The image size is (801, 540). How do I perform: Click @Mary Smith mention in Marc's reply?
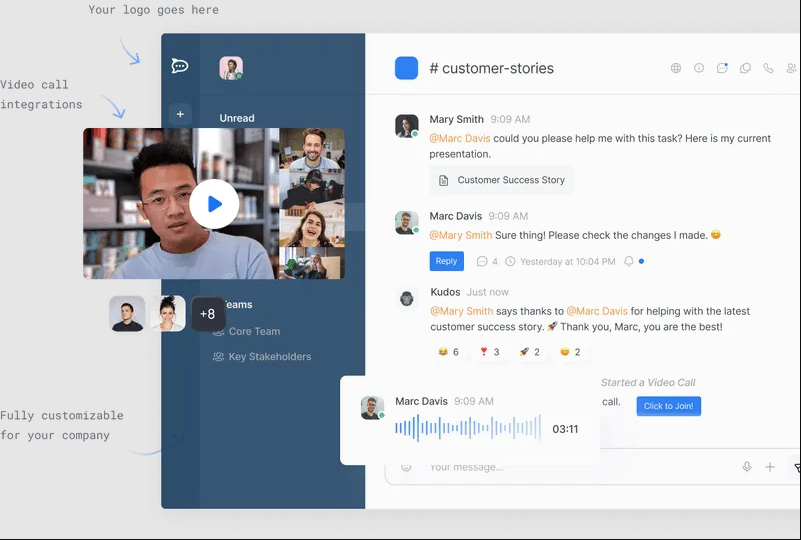tap(461, 235)
